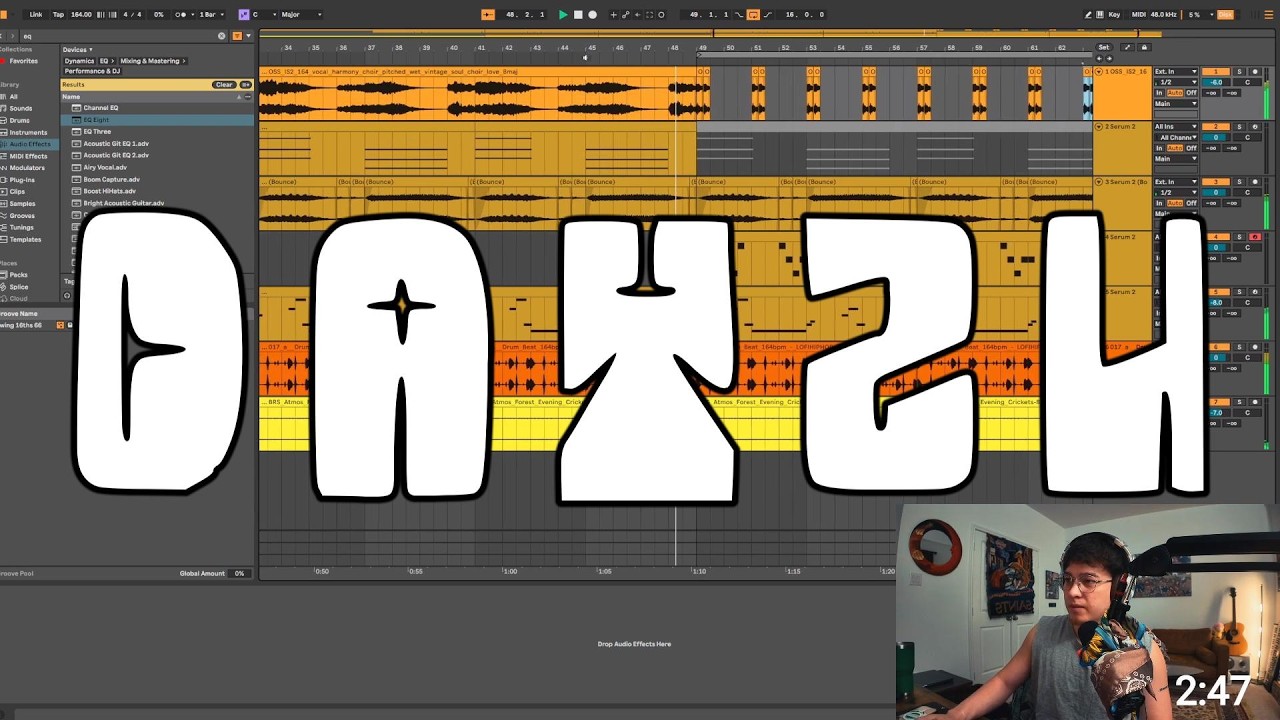Click the 4 / 4 time signature field
The width and height of the screenshot is (1280, 720).
click(x=131, y=15)
